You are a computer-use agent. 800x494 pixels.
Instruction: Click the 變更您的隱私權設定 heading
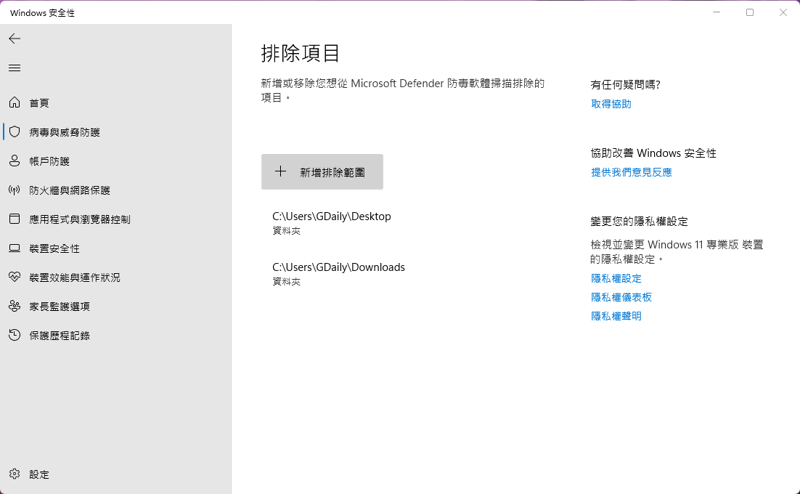[x=639, y=221]
